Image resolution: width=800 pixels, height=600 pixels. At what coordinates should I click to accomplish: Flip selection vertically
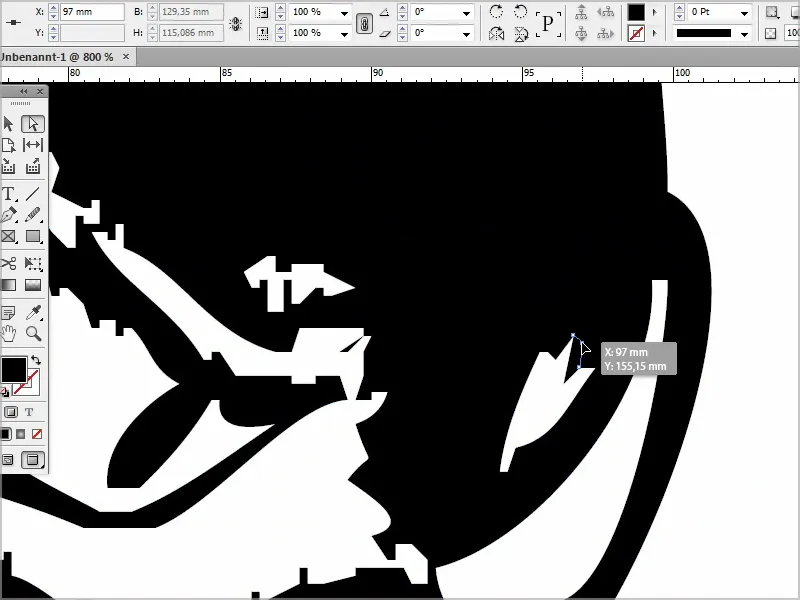coord(520,34)
